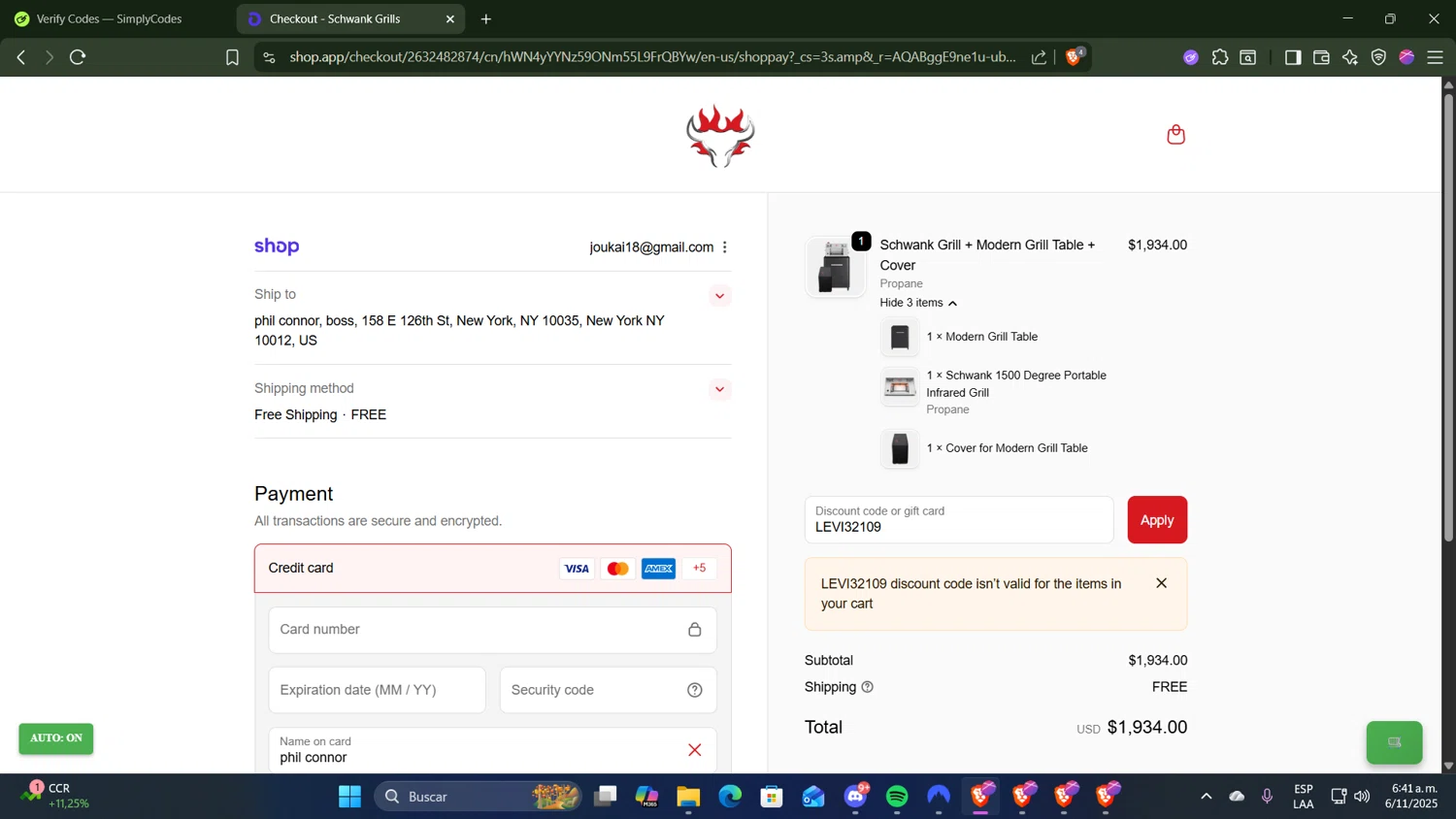Expand the Shipping method section
1456x819 pixels.
coord(719,389)
